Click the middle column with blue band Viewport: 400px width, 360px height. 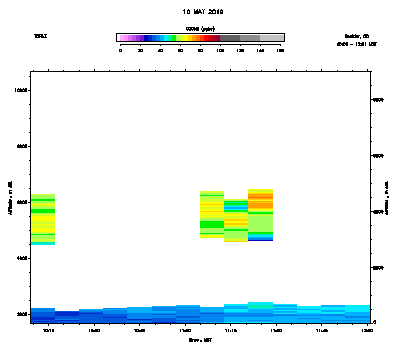(x=236, y=220)
